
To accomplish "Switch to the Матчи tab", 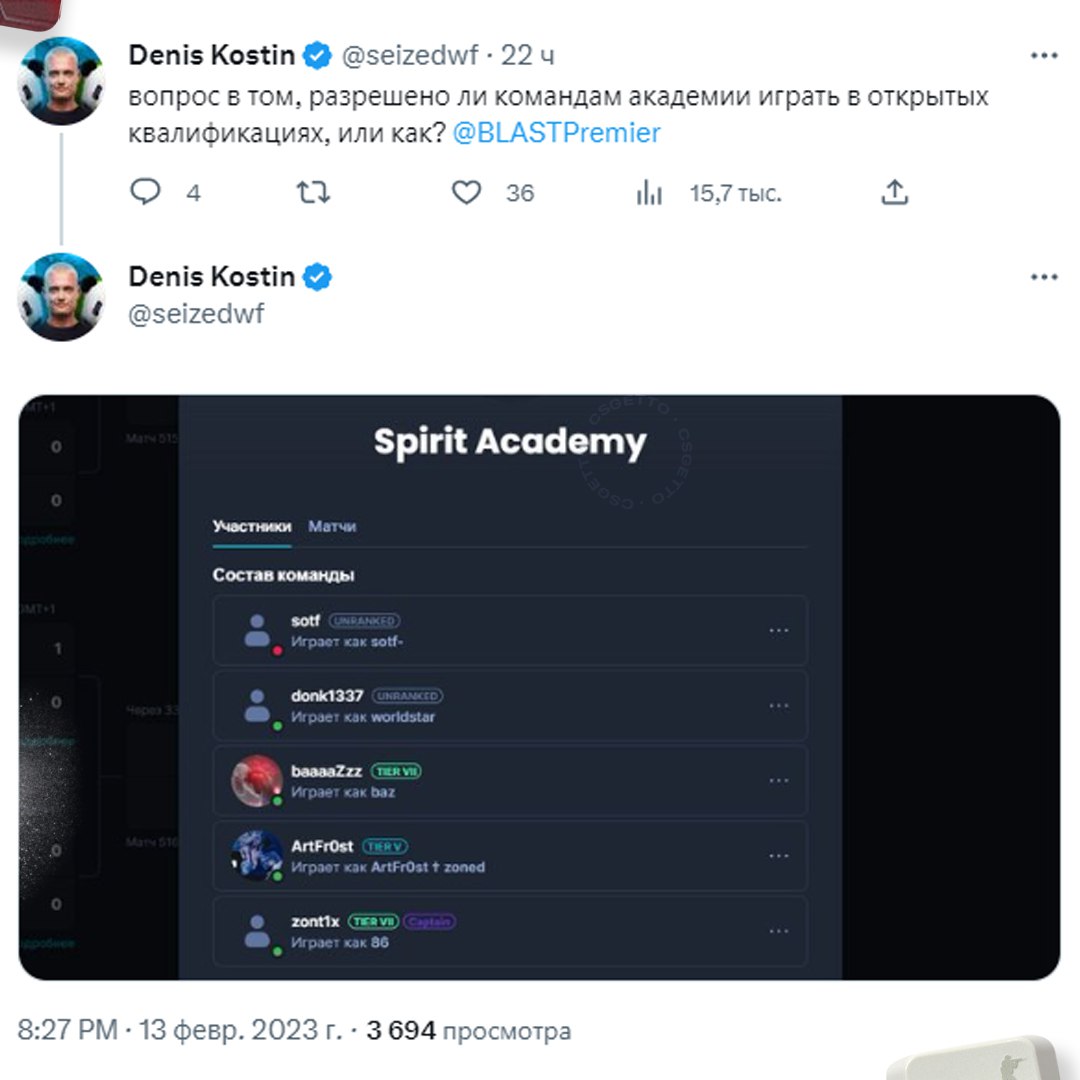I will click(x=332, y=526).
